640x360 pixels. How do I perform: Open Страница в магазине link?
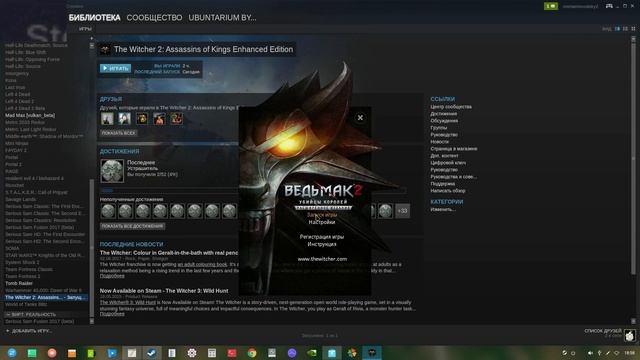(x=453, y=149)
